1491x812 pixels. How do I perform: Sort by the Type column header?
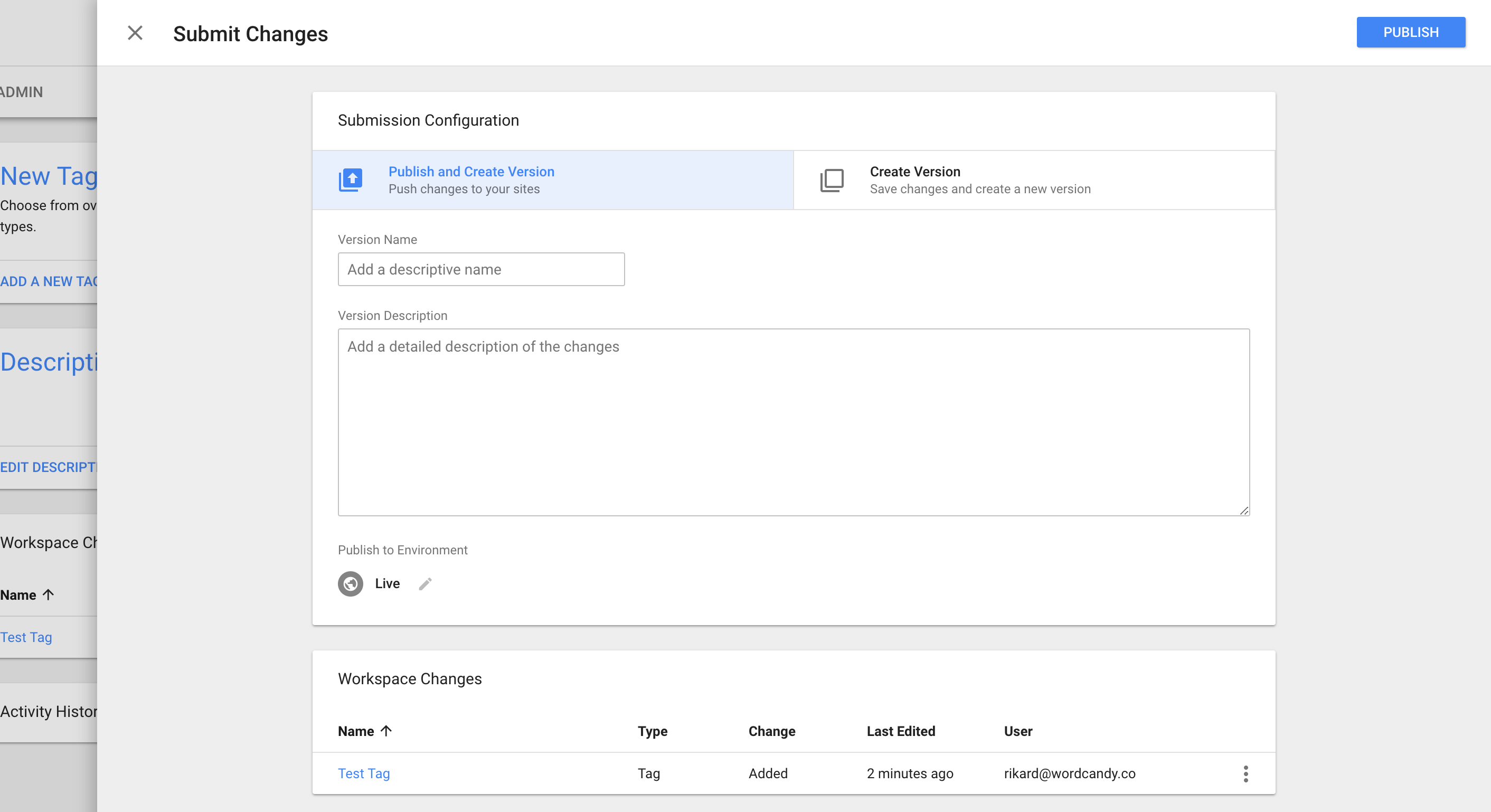653,732
